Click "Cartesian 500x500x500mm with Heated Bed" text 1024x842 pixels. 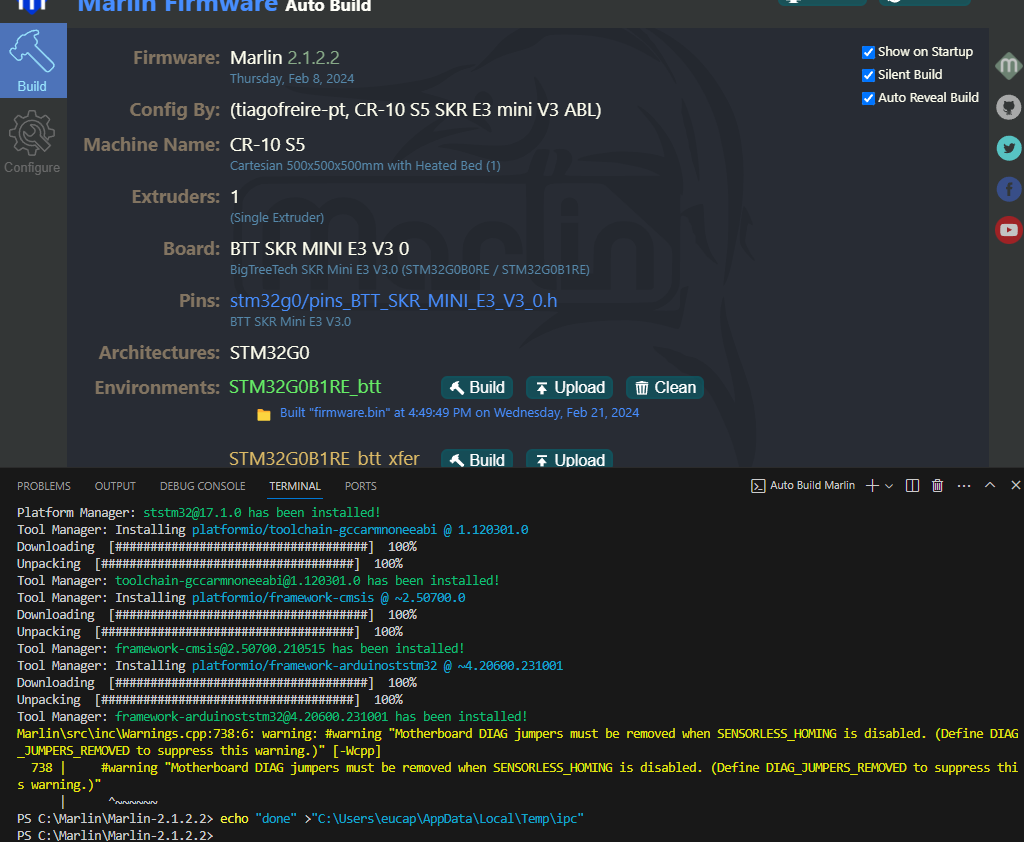[365, 166]
